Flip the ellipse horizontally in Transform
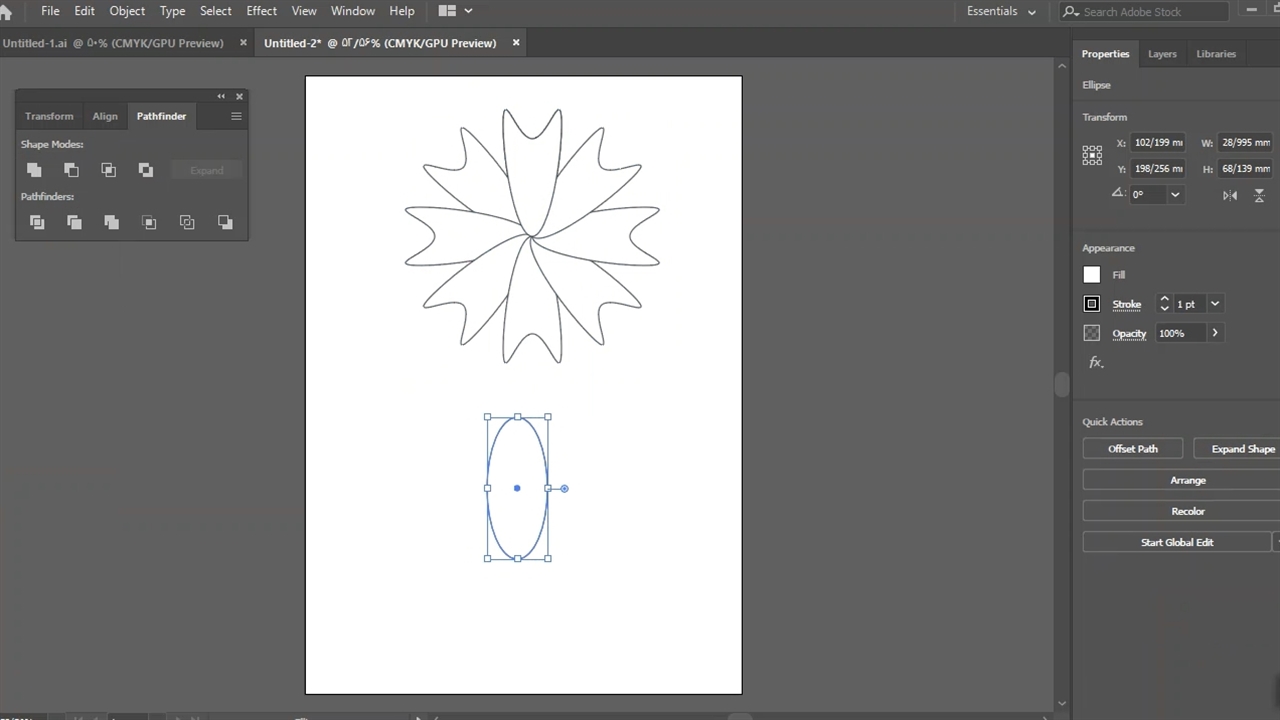This screenshot has width=1280, height=720. click(1230, 195)
